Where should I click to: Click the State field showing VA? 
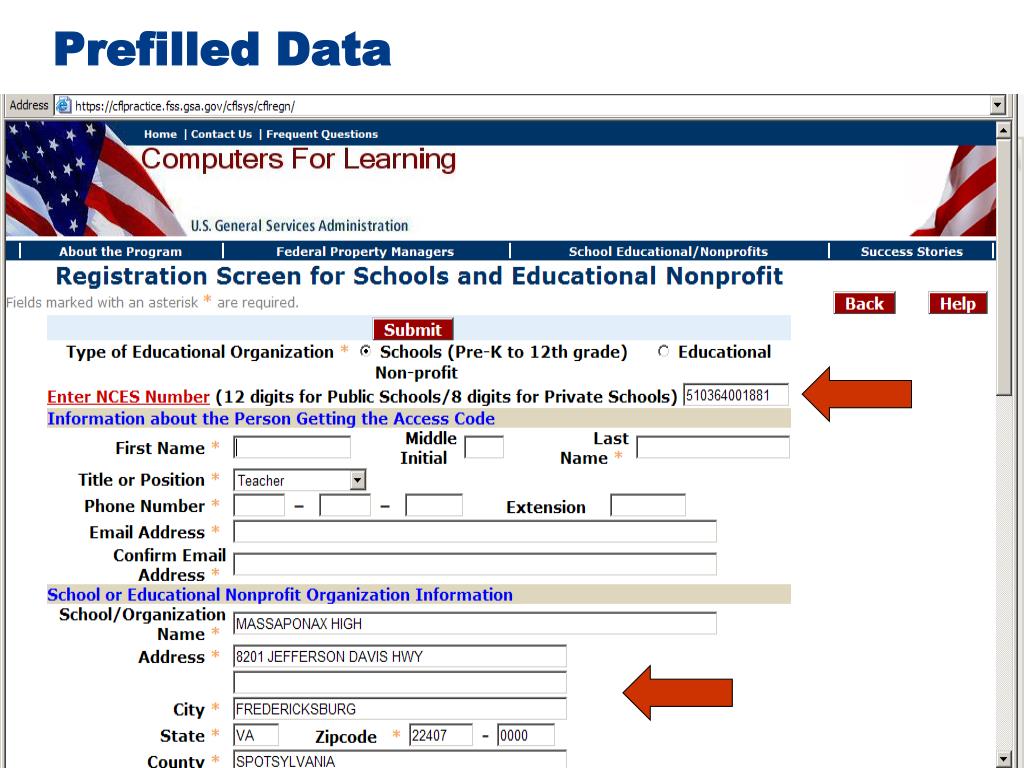[256, 735]
